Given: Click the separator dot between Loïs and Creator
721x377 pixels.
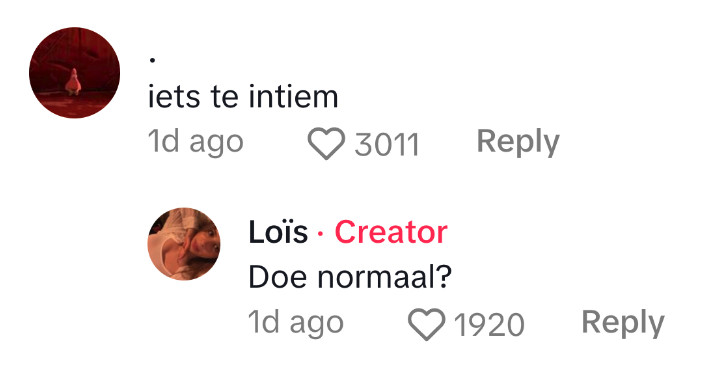Looking at the screenshot, I should pyautogui.click(x=320, y=234).
